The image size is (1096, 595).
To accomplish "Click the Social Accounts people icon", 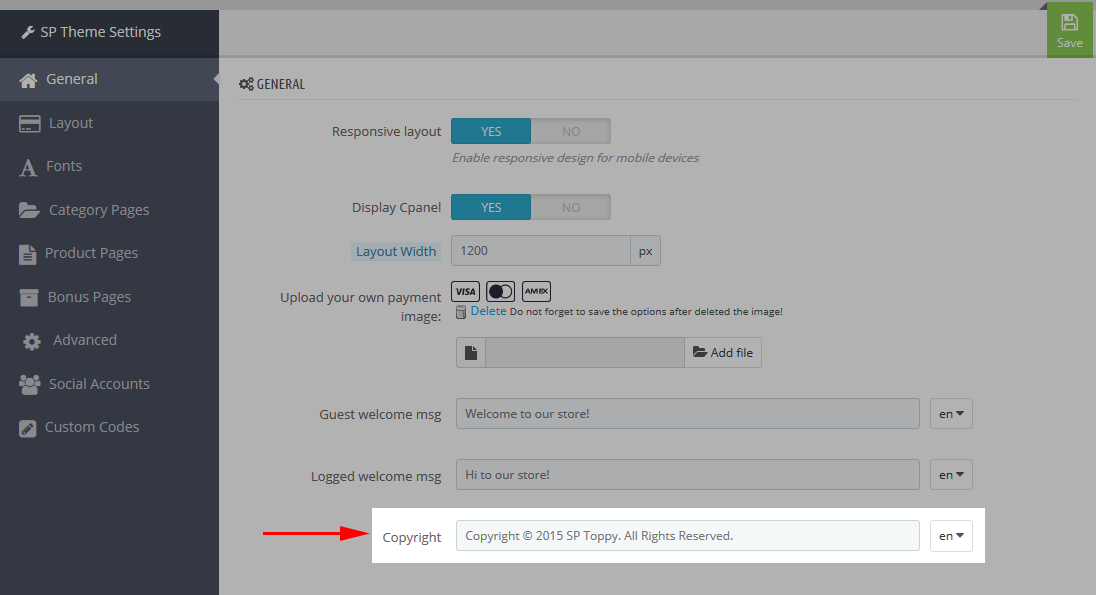I will tap(29, 385).
